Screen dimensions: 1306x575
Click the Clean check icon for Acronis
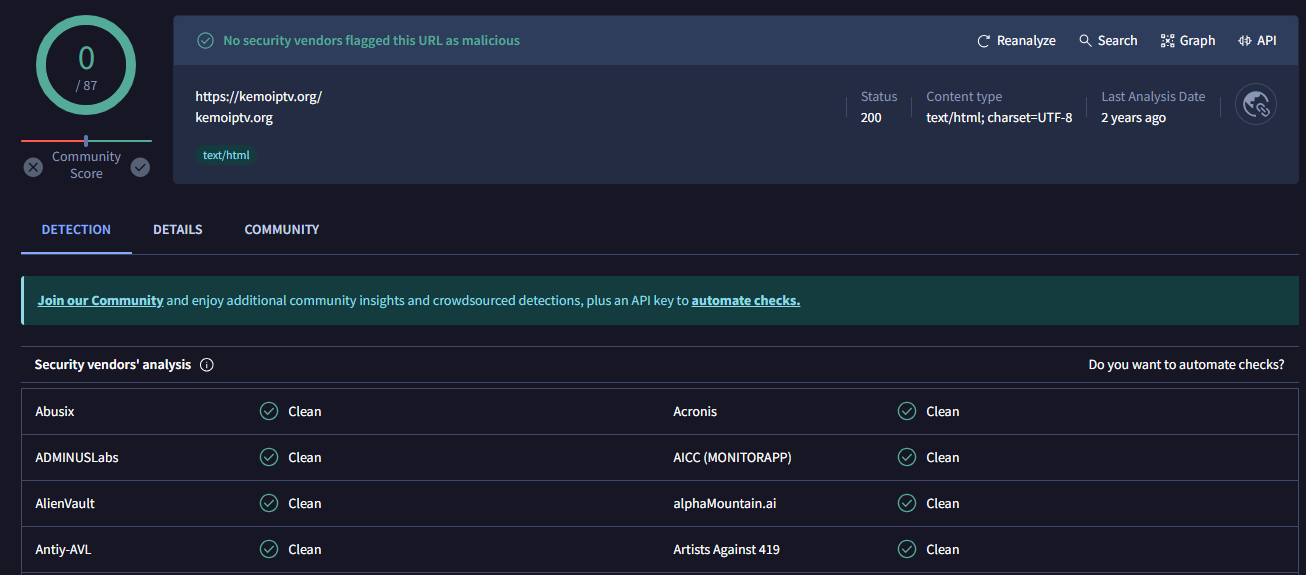coord(907,411)
